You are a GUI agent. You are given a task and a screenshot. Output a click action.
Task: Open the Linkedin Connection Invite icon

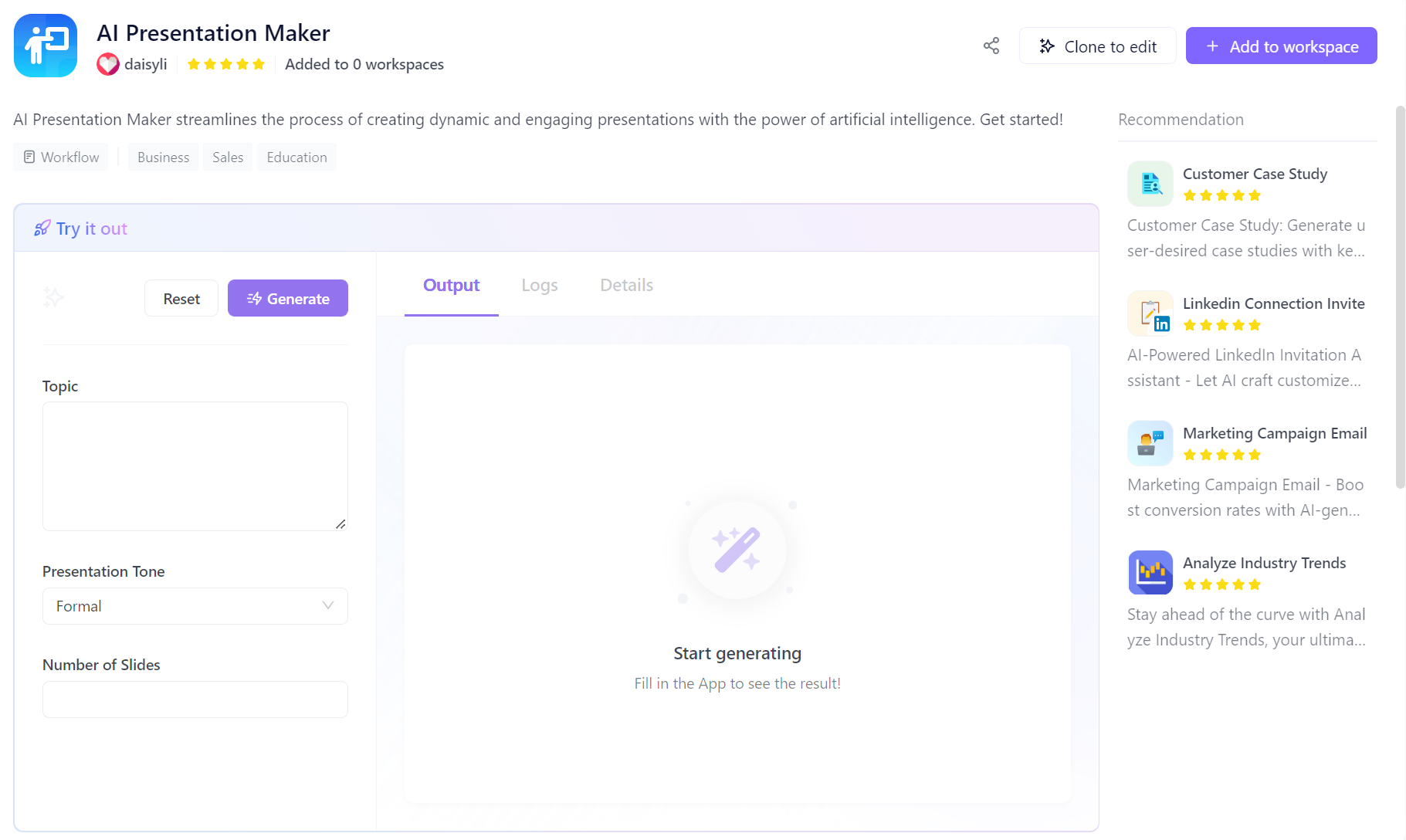coord(1150,313)
